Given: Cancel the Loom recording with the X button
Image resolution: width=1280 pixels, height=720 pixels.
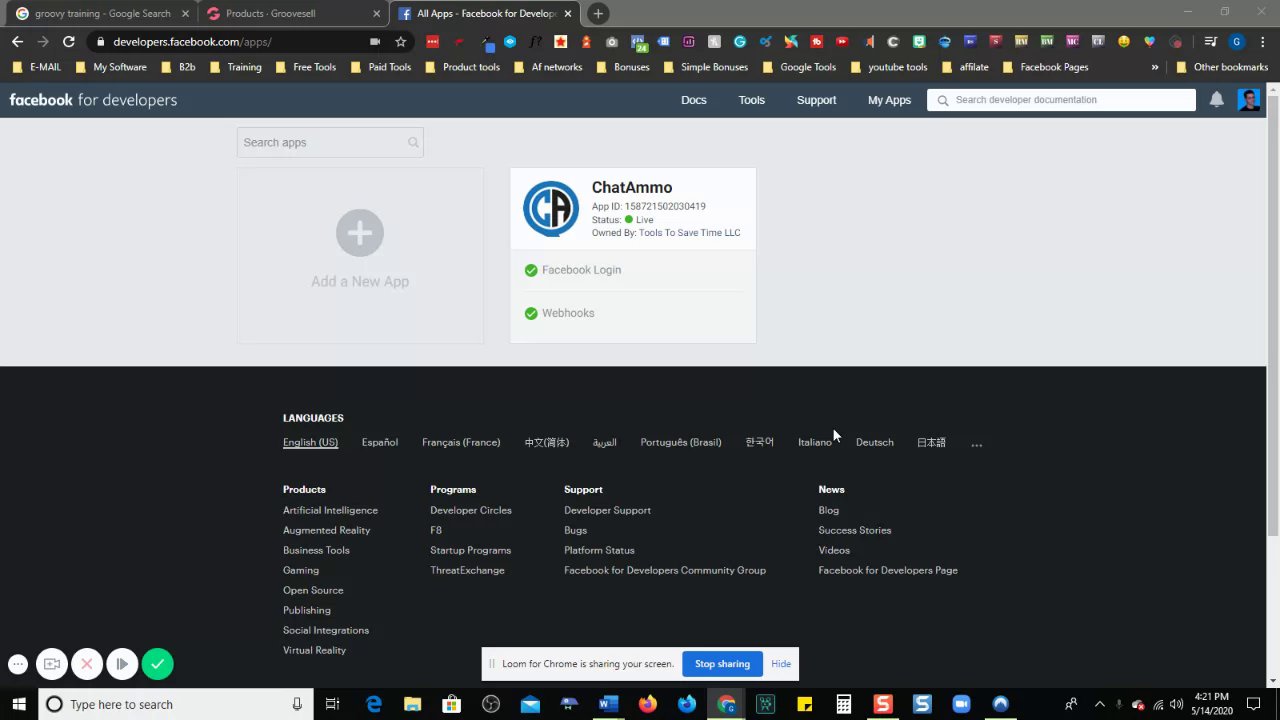Looking at the screenshot, I should pos(87,664).
